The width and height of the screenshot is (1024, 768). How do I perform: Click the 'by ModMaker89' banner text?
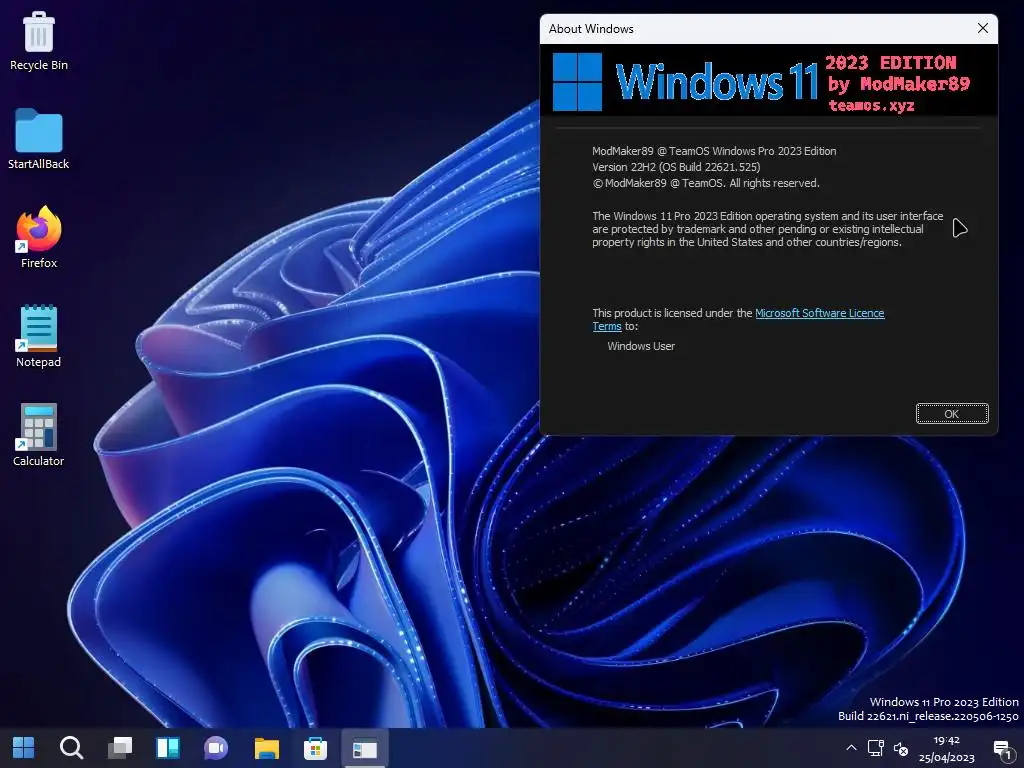tap(899, 84)
